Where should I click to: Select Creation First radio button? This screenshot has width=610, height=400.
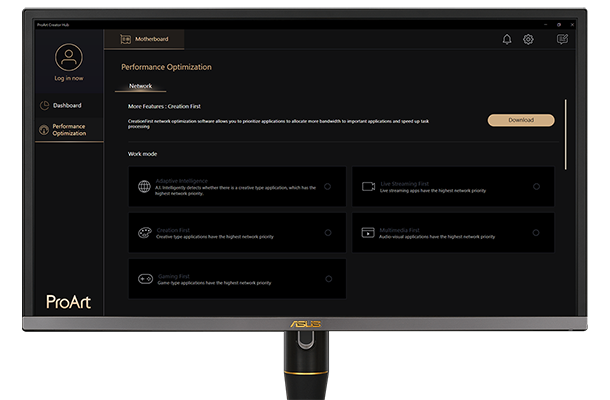coord(328,233)
